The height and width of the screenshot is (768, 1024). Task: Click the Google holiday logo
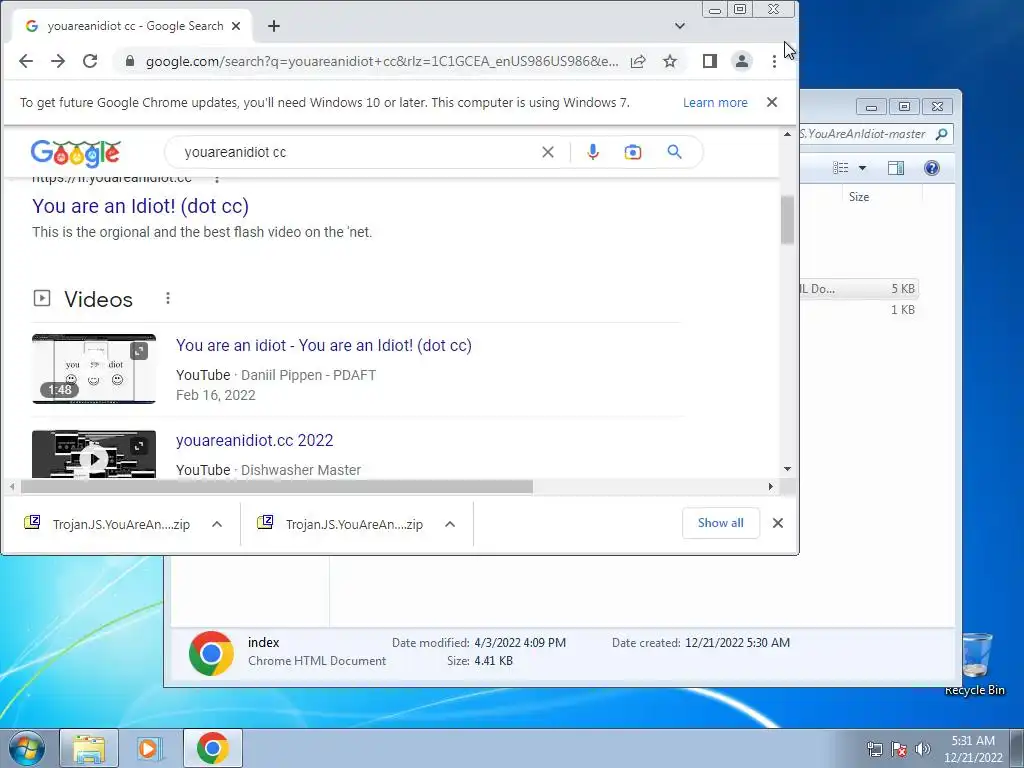(76, 153)
